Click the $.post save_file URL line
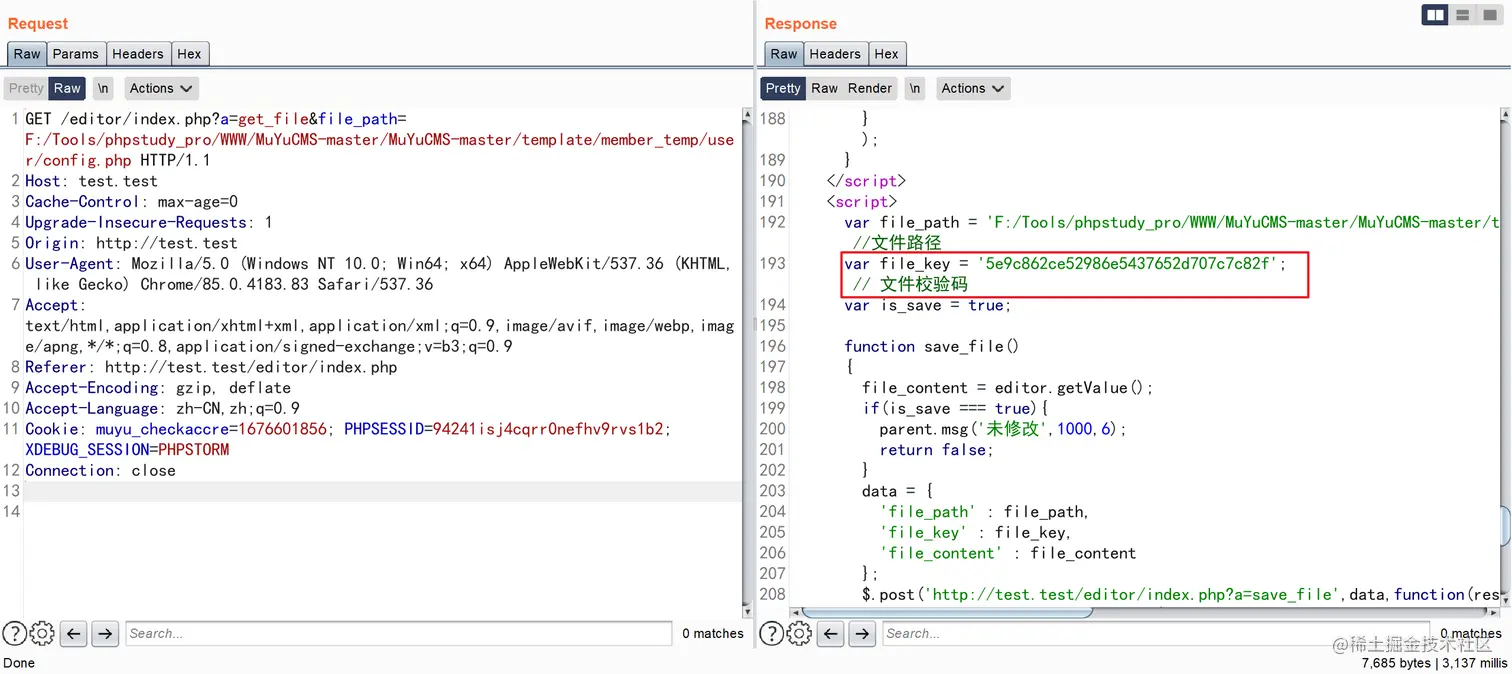Image resolution: width=1512 pixels, height=674 pixels. 1180,595
